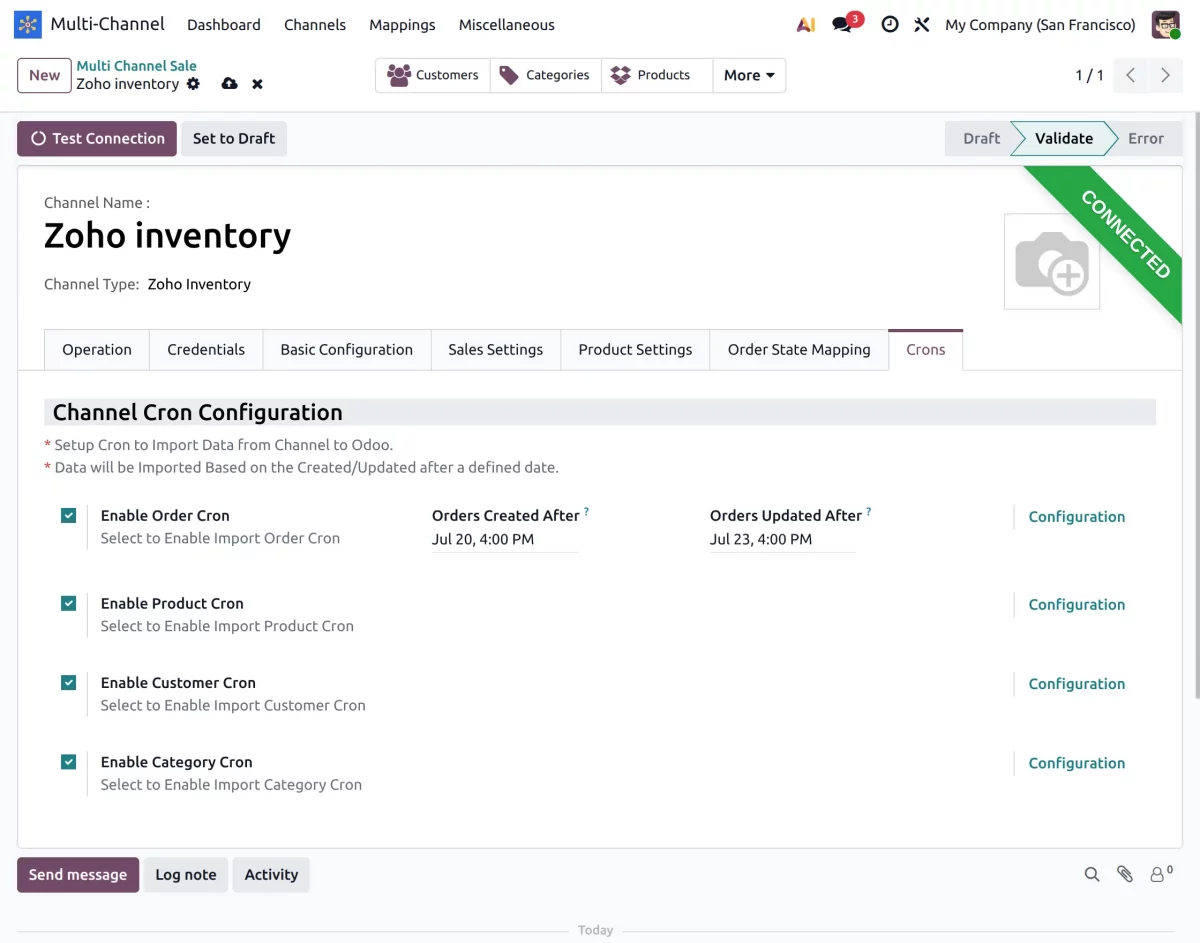The width and height of the screenshot is (1200, 943).
Task: Search the chatter messages magnifier icon
Action: pos(1092,875)
